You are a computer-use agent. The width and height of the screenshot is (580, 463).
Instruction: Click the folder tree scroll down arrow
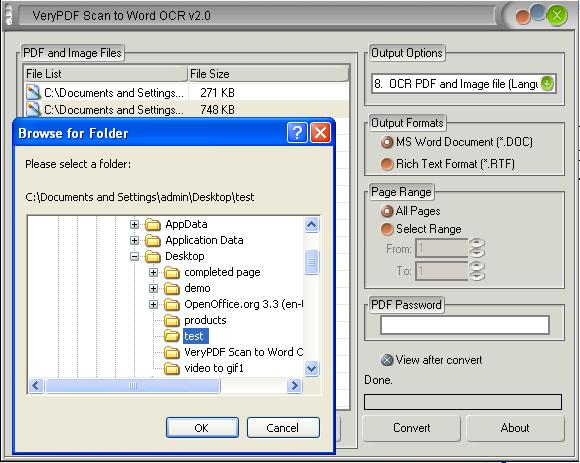[x=311, y=368]
